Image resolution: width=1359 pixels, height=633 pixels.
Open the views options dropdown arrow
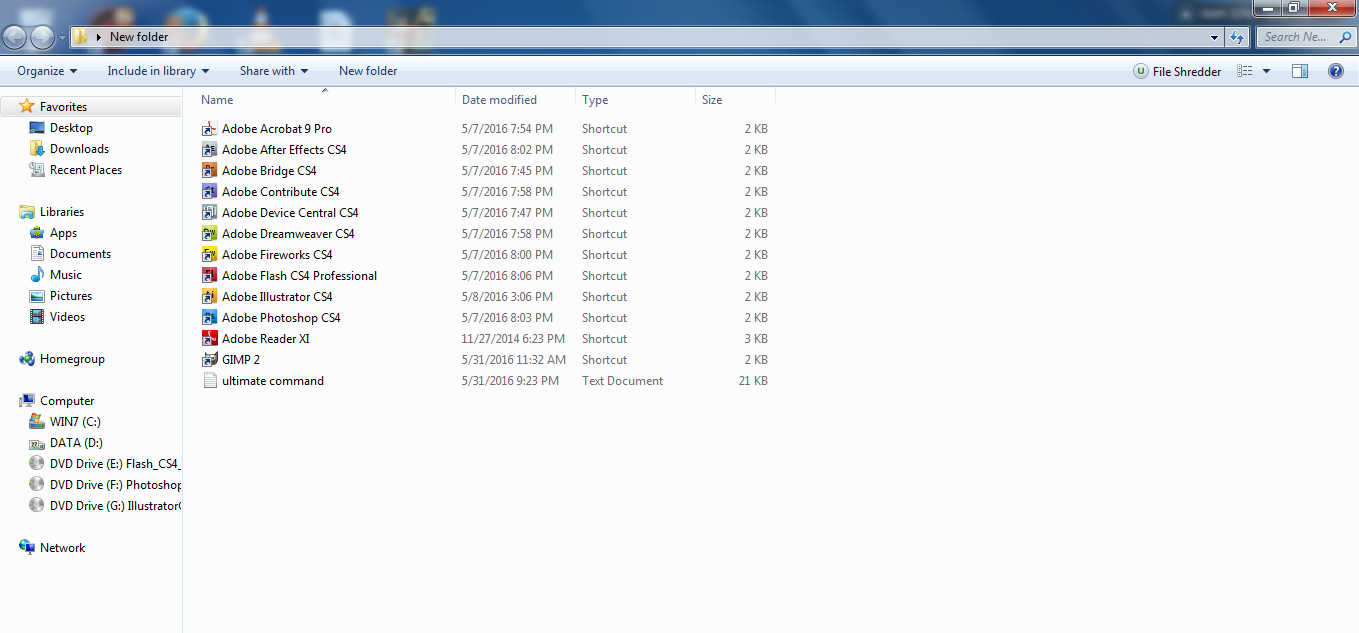pos(1266,71)
